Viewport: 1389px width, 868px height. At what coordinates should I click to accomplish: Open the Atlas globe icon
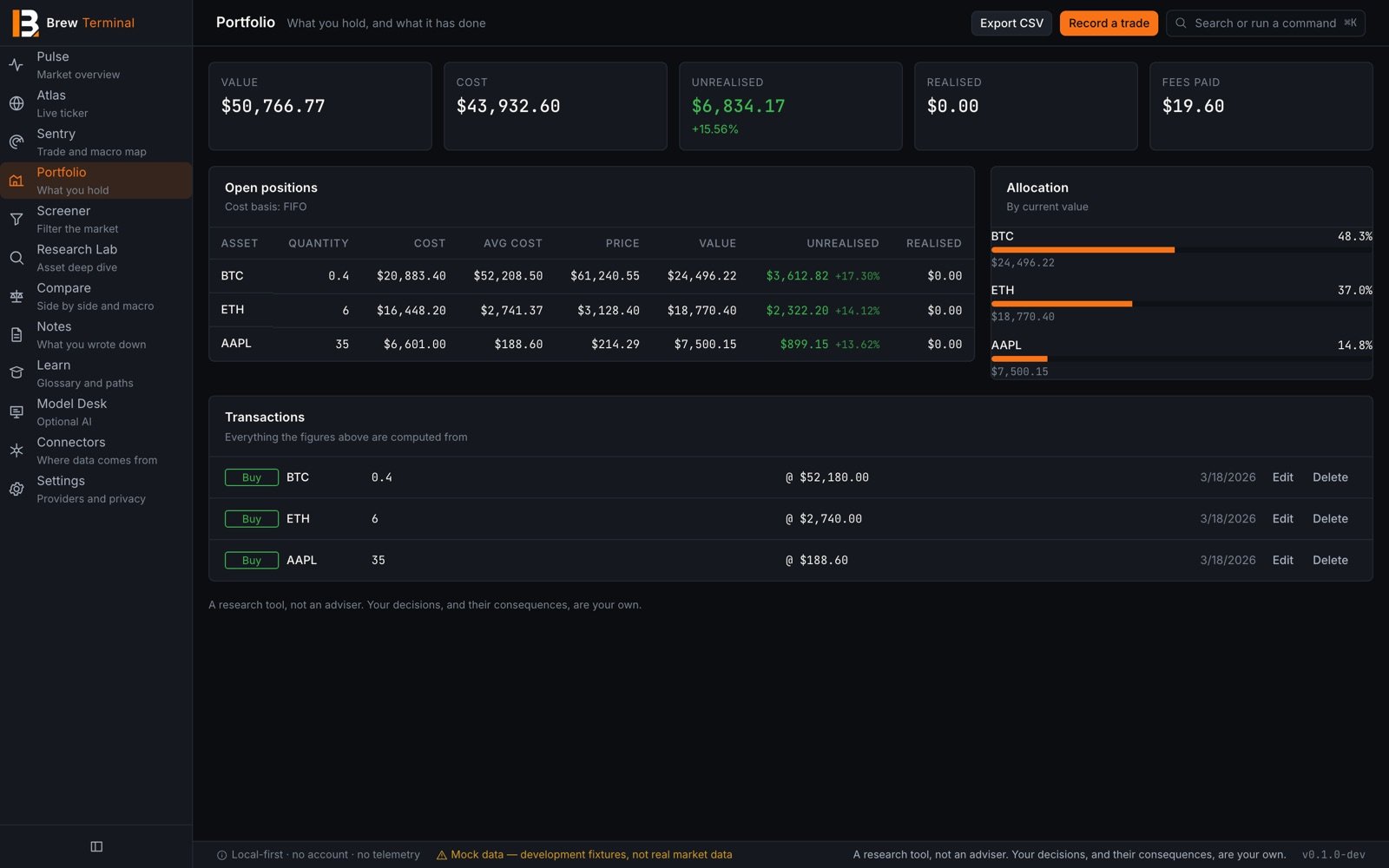tap(16, 103)
